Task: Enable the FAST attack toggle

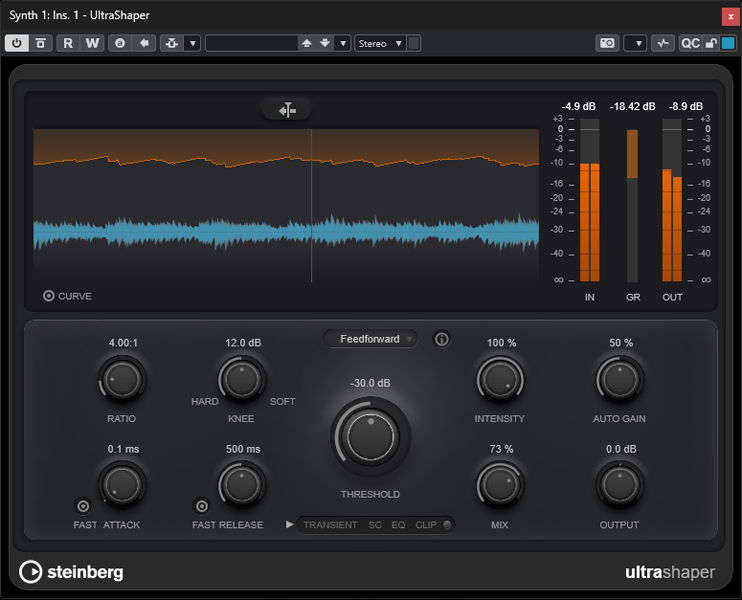Action: [x=83, y=506]
